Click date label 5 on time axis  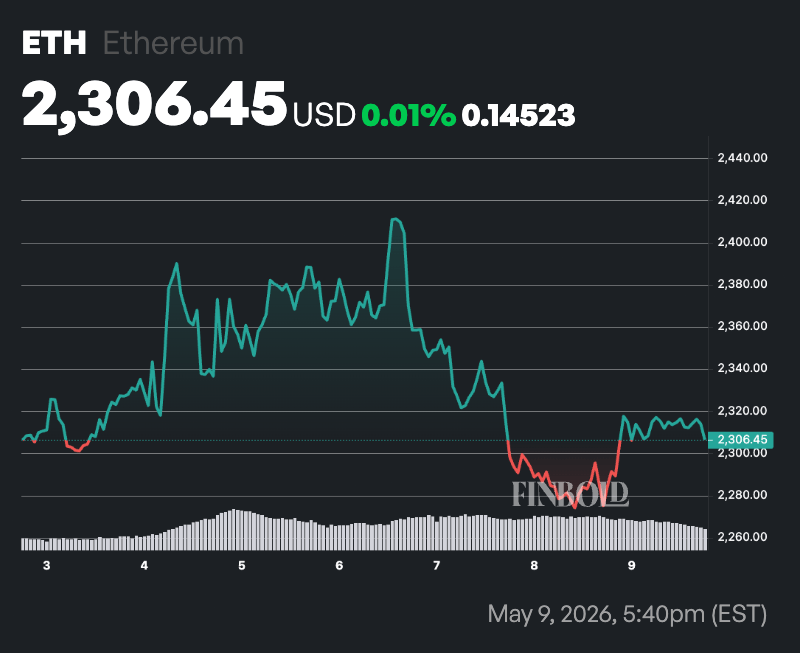tap(242, 565)
